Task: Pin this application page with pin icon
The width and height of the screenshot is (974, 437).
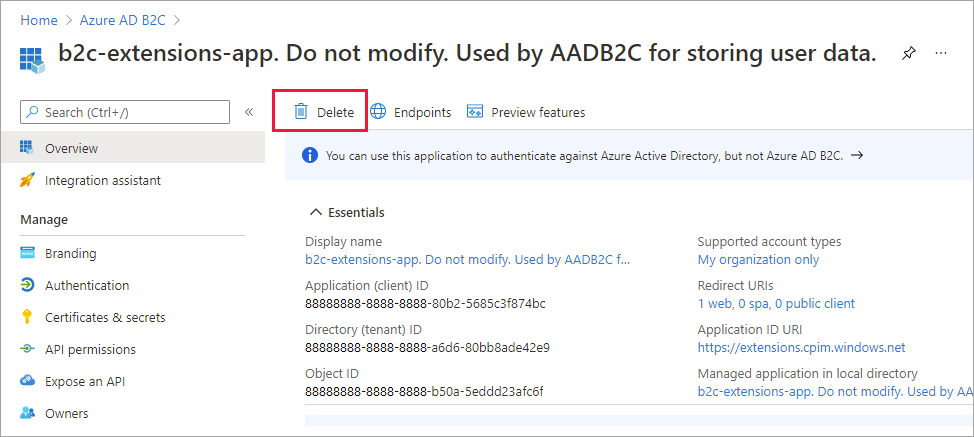Action: tap(908, 54)
